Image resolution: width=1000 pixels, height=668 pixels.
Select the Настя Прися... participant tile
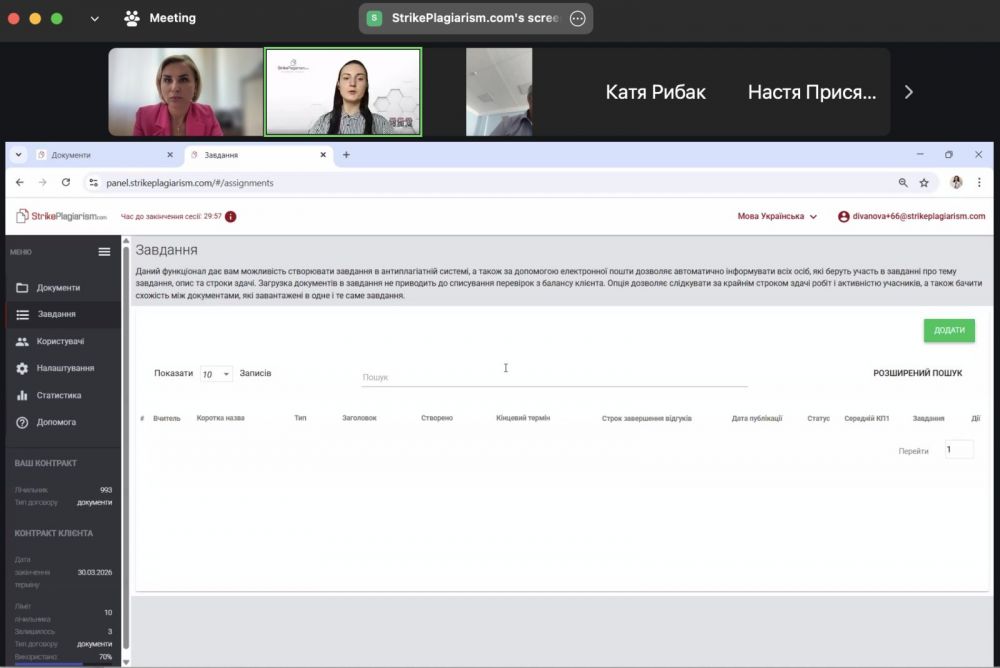812,92
